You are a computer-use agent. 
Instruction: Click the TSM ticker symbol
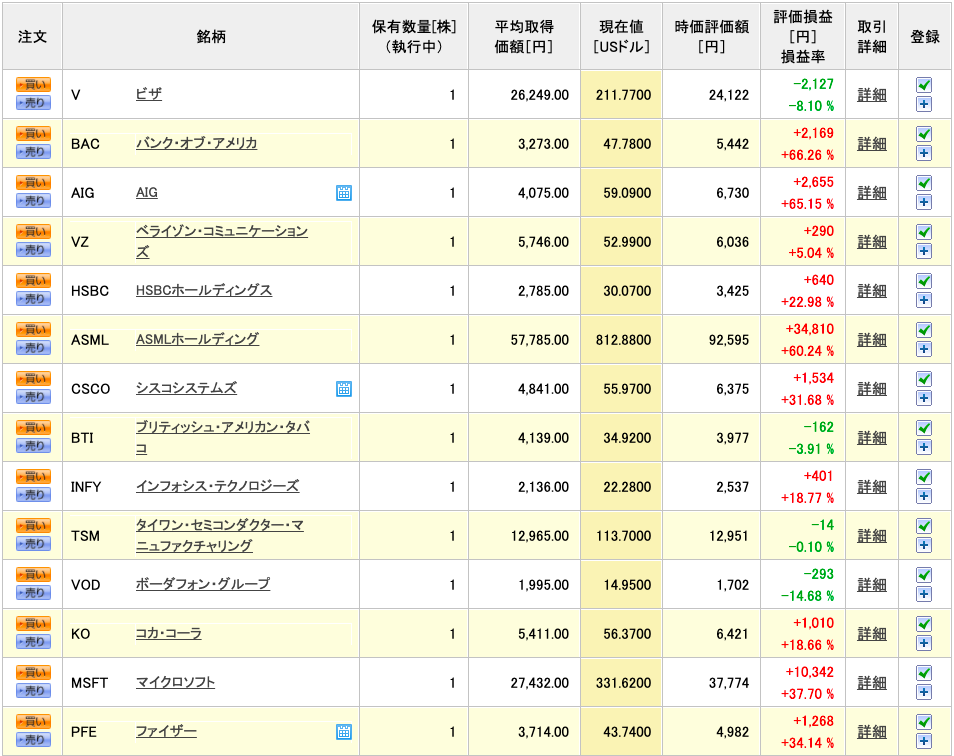85,536
